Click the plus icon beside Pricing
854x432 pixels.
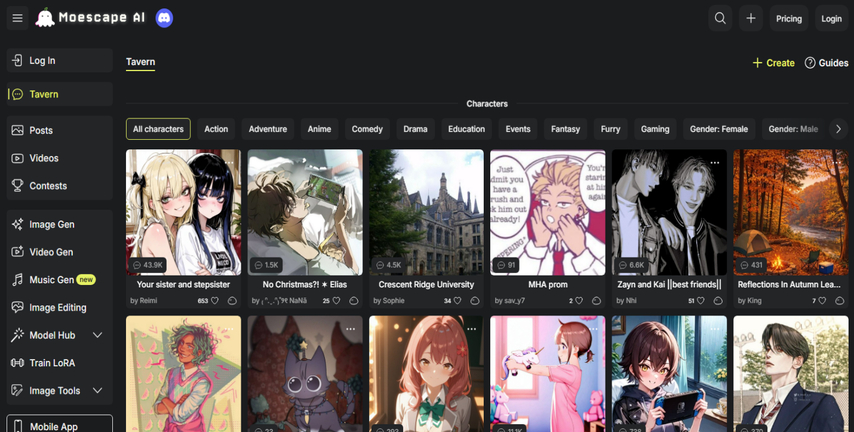point(751,18)
